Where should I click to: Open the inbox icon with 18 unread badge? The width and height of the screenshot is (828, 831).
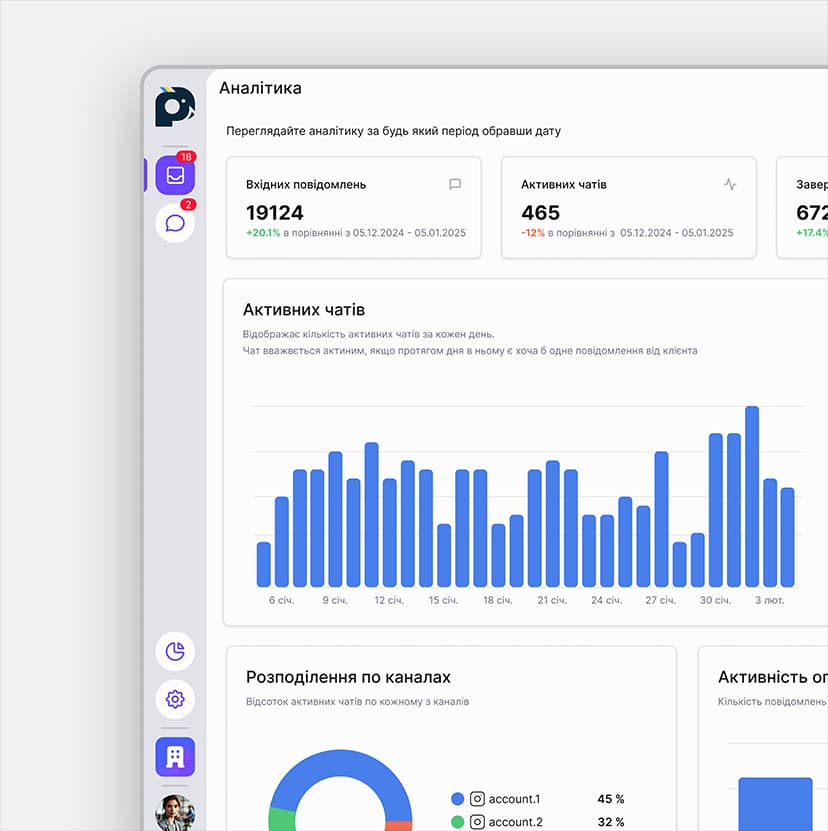click(174, 173)
